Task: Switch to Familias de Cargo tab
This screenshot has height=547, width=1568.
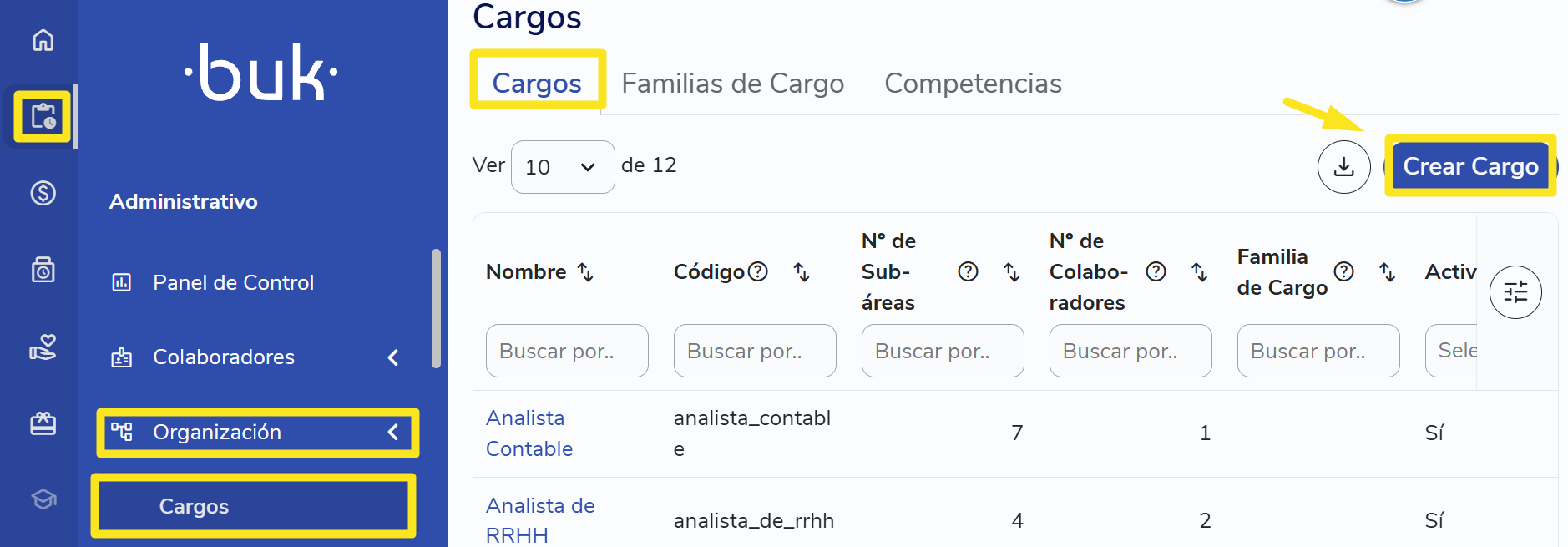Action: point(732,84)
